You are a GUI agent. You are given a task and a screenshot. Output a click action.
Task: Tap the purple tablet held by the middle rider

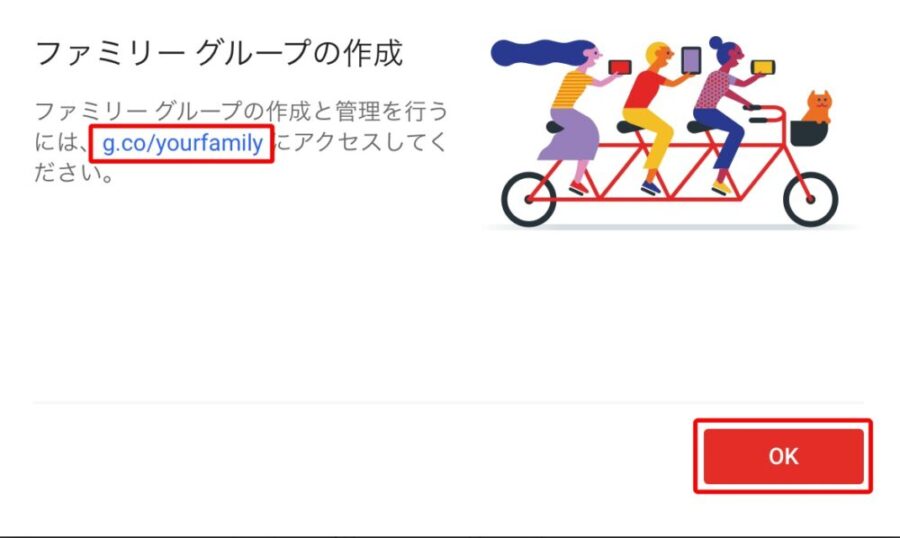pos(691,60)
